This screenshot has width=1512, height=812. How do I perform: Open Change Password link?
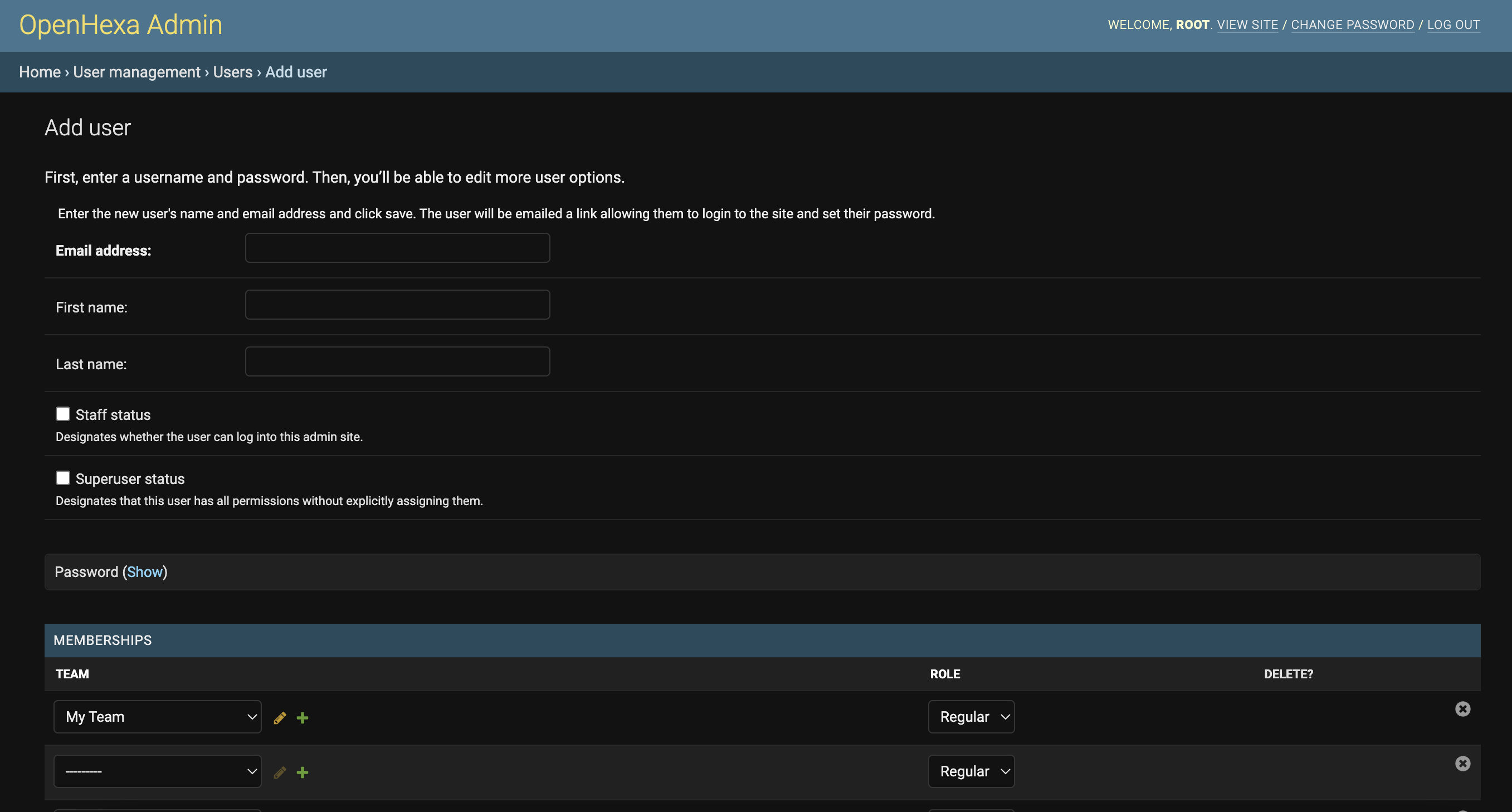click(x=1352, y=25)
